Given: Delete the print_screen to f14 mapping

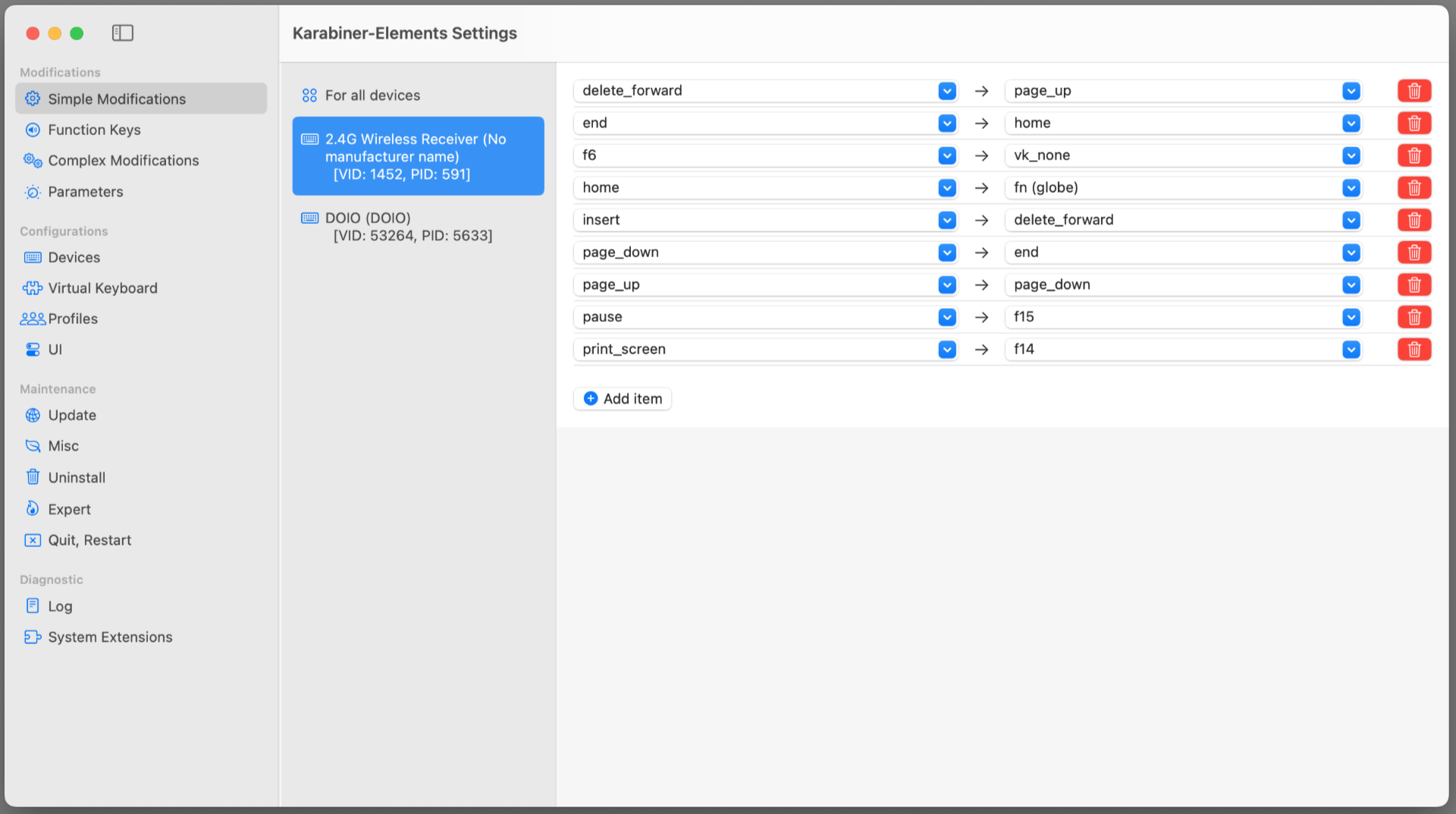Looking at the screenshot, I should tap(1414, 349).
